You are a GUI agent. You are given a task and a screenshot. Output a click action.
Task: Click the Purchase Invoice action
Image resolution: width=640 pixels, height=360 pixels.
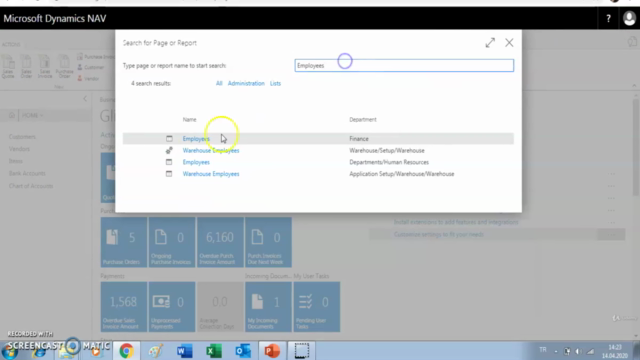96,57
